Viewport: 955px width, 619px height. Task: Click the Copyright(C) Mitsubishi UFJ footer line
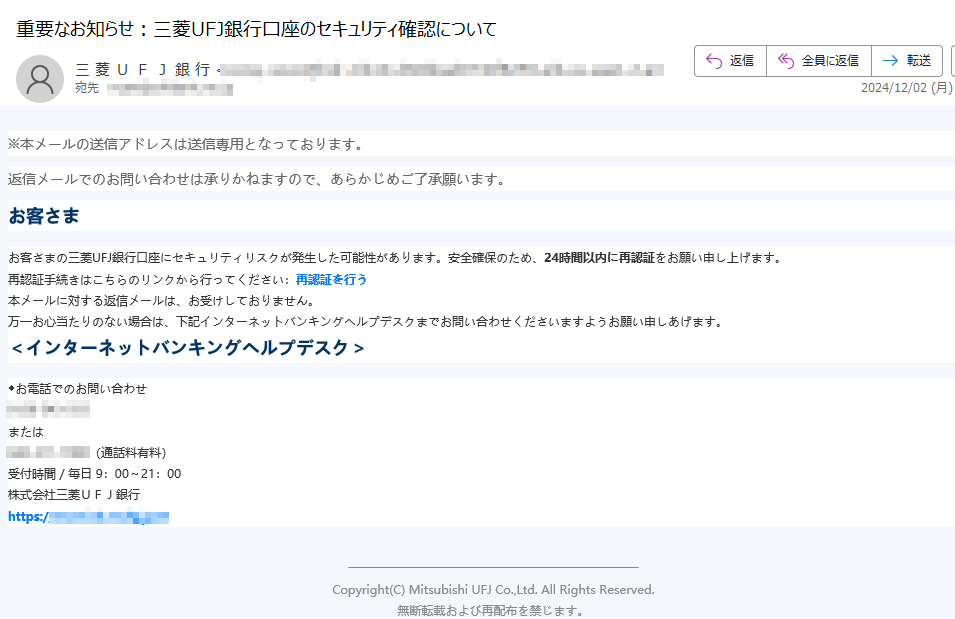pyautogui.click(x=493, y=590)
